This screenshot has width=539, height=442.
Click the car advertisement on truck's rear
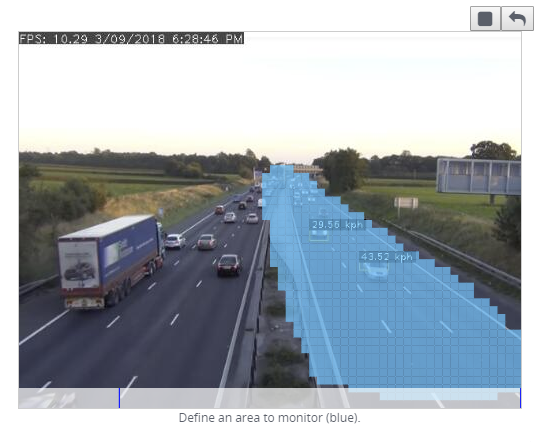(x=79, y=264)
